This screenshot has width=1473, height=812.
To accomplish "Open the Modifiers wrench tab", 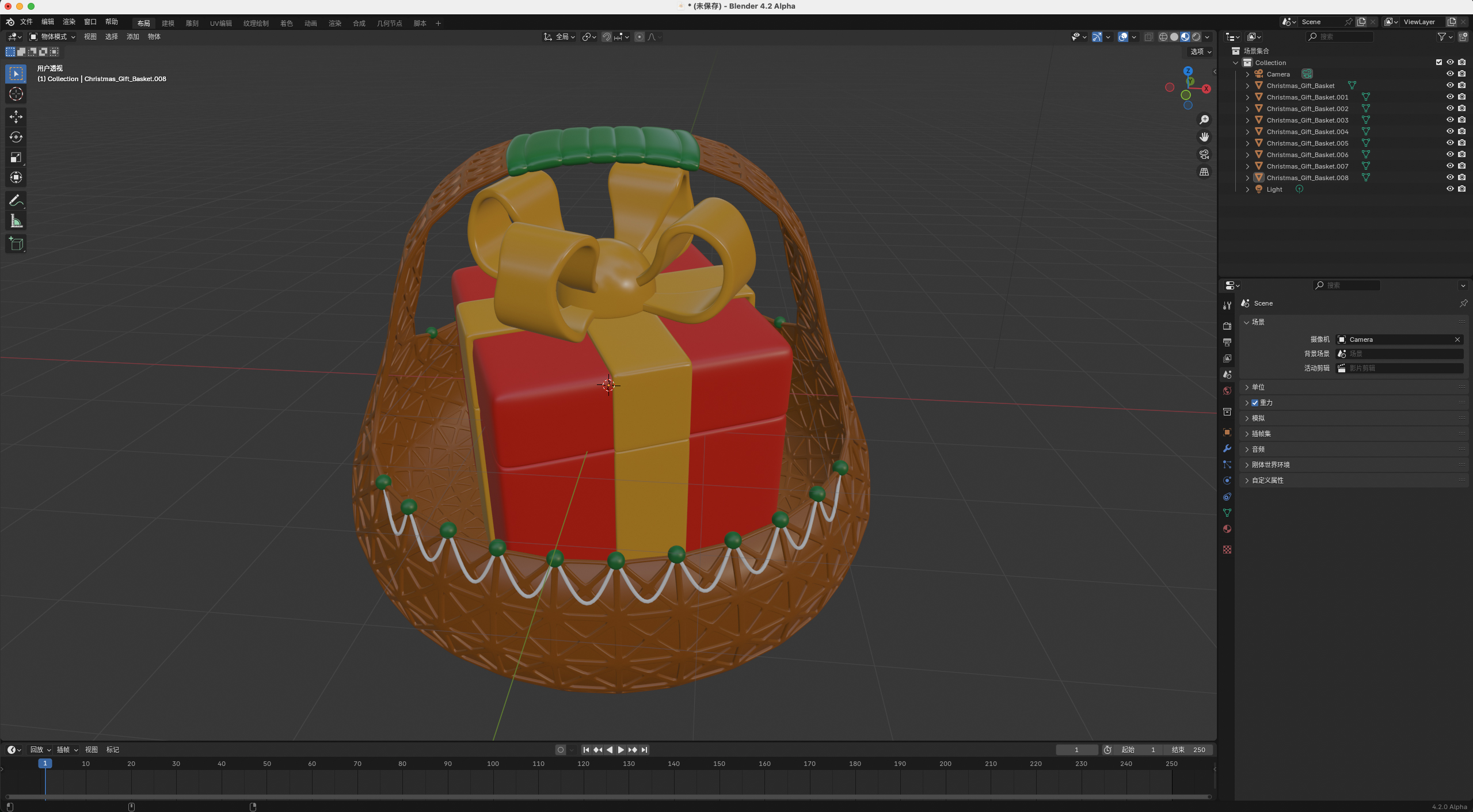I will point(1227,448).
